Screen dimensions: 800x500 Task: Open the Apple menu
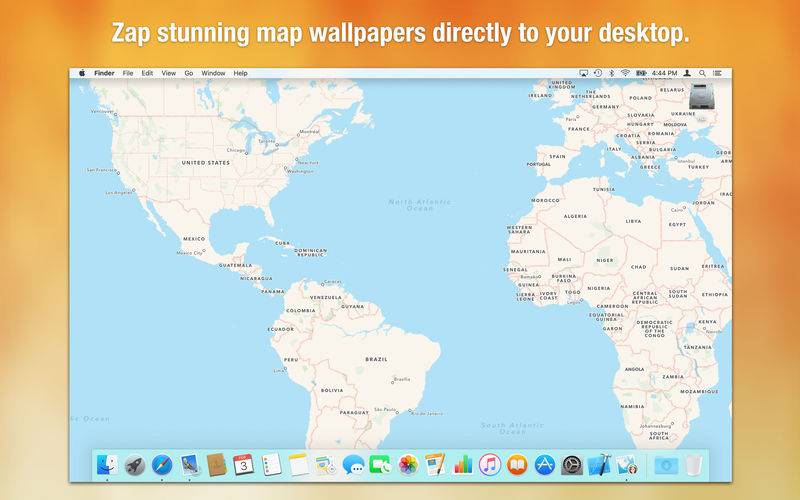pyautogui.click(x=82, y=73)
